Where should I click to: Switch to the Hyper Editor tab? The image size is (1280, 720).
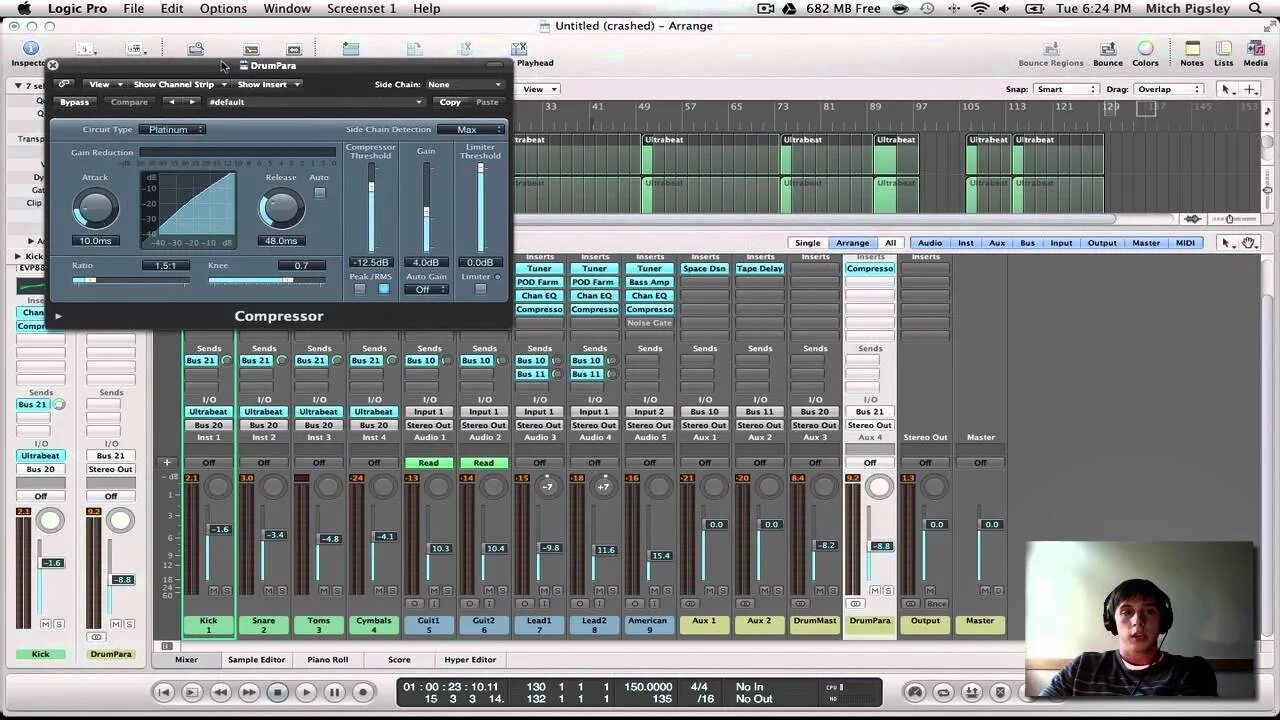pyautogui.click(x=470, y=660)
